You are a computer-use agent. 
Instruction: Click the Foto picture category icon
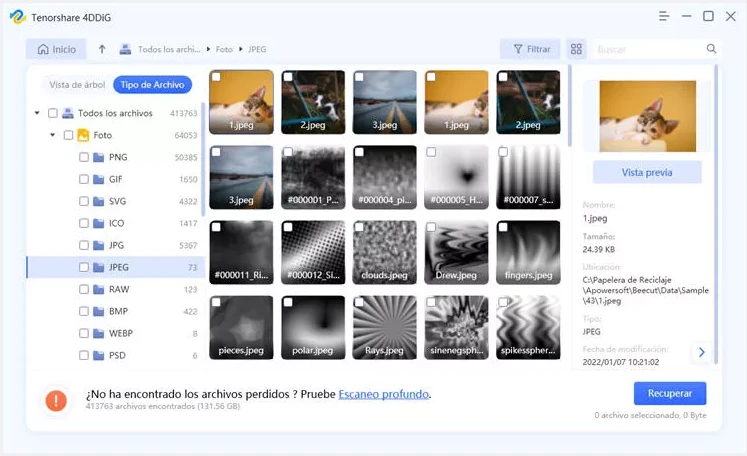83,135
